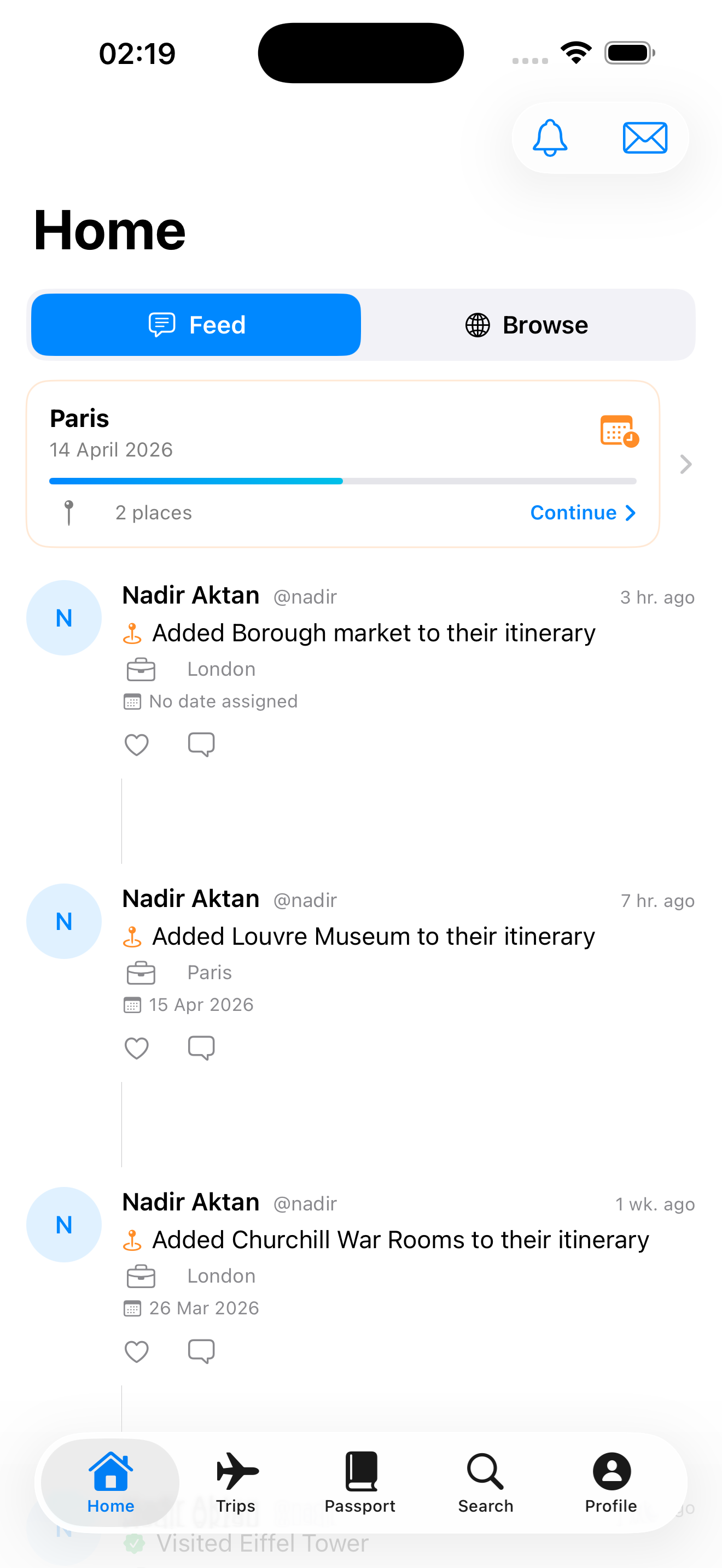The height and width of the screenshot is (1568, 722).
Task: Open comments on Churchill War Rooms post
Action: point(201,1351)
